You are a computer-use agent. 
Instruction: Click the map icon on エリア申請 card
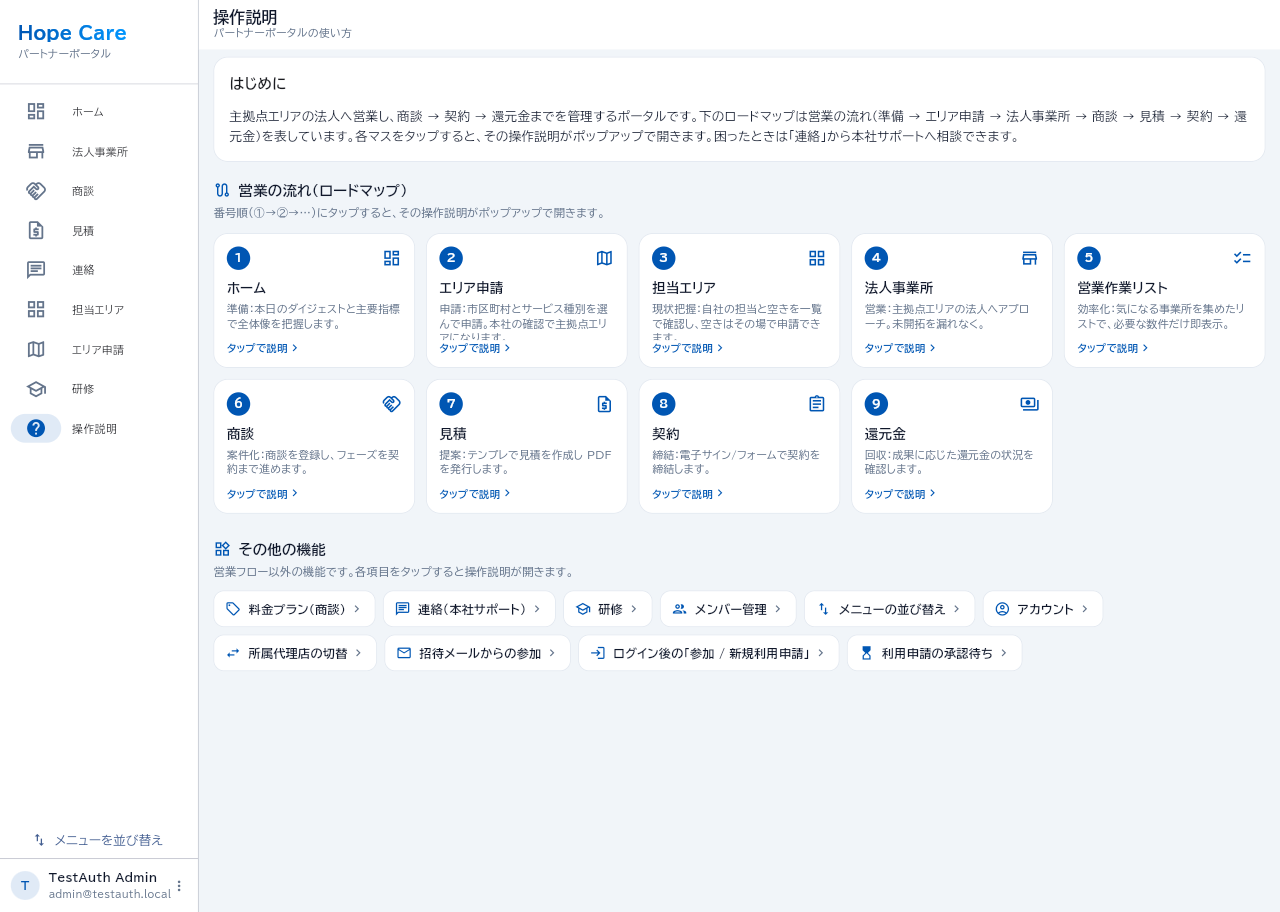(604, 258)
